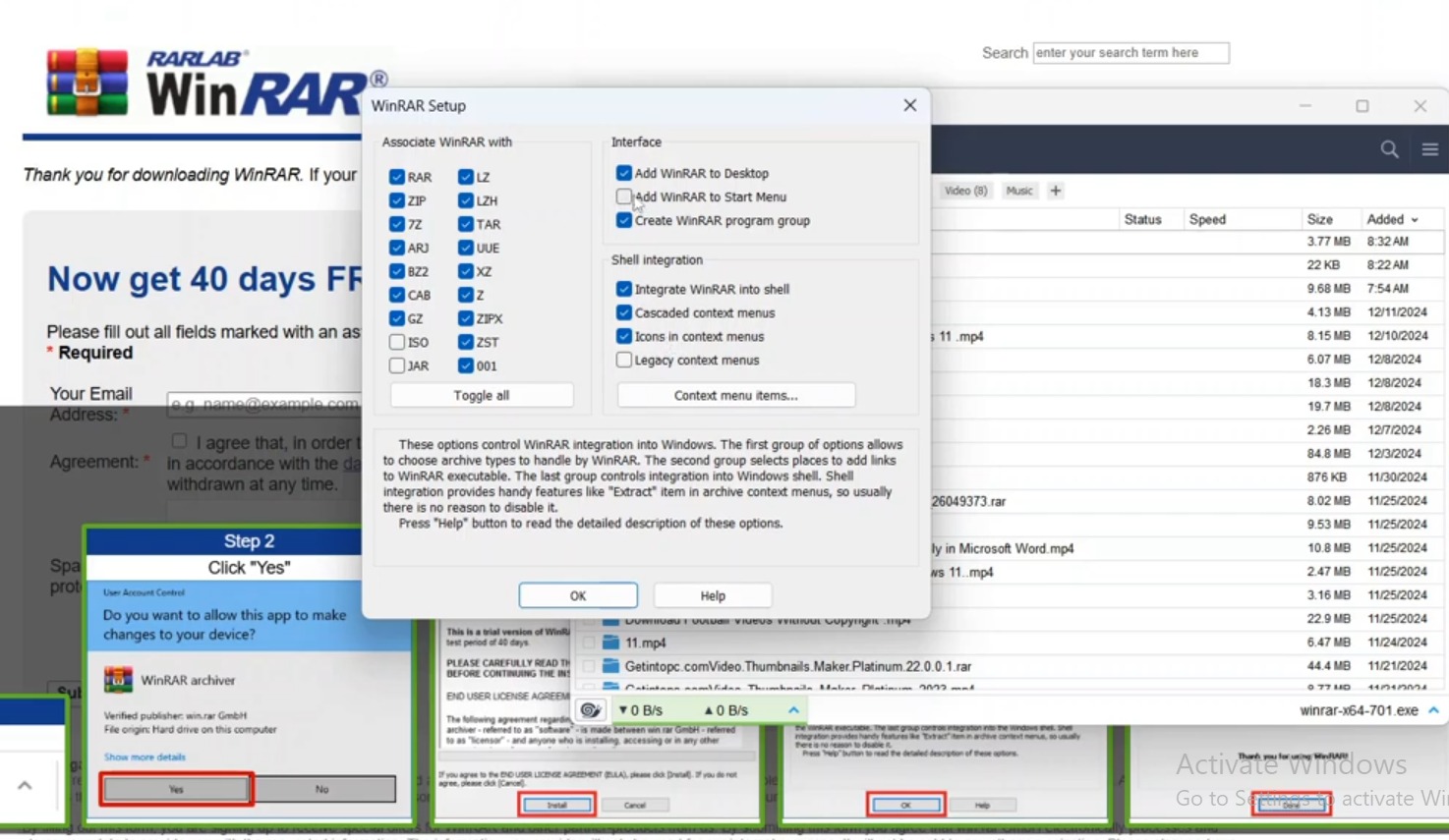Open the hamburger menu in download manager
The height and width of the screenshot is (840, 1449).
1430,149
